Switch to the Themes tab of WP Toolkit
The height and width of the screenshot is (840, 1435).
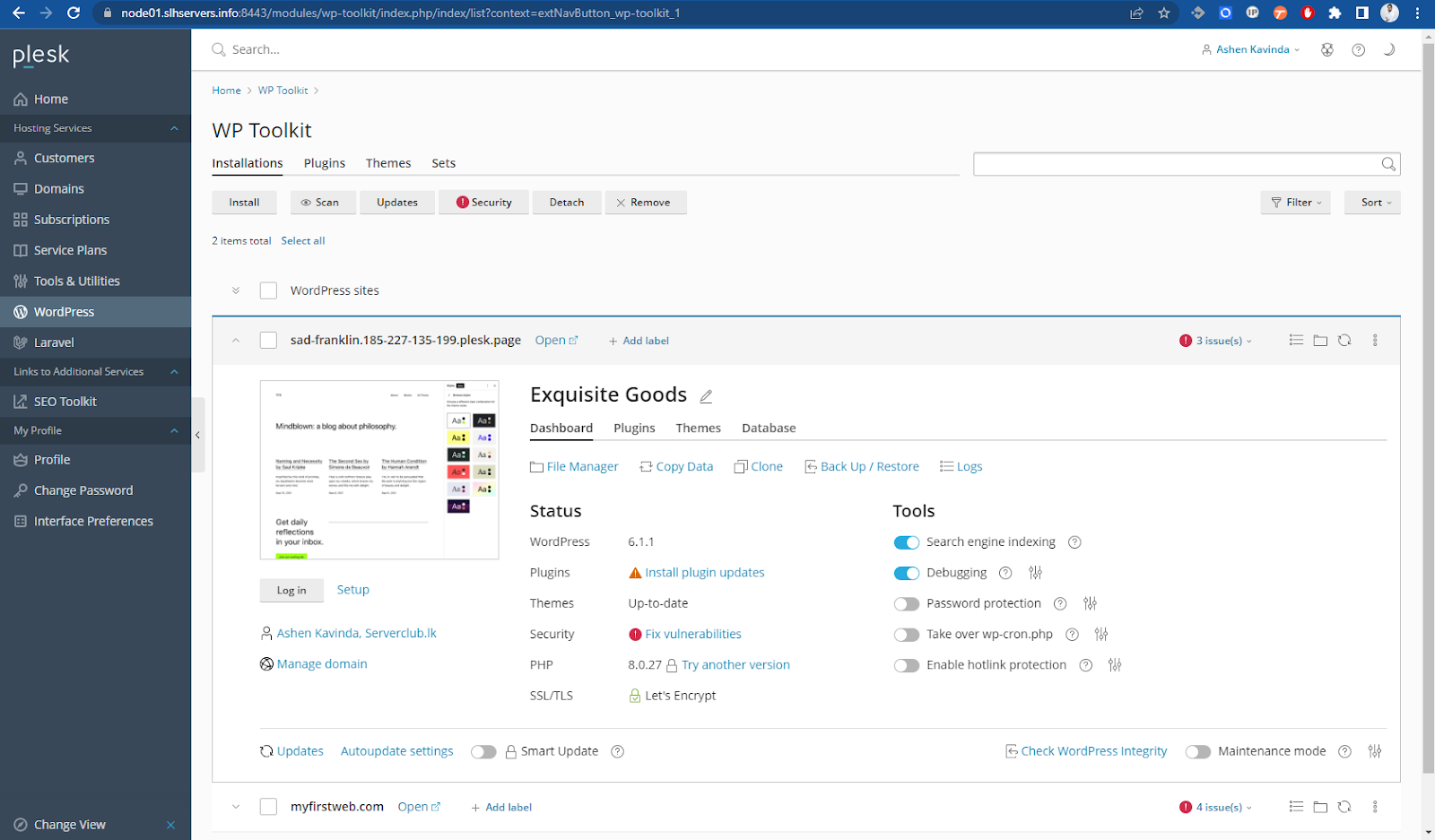coord(387,163)
